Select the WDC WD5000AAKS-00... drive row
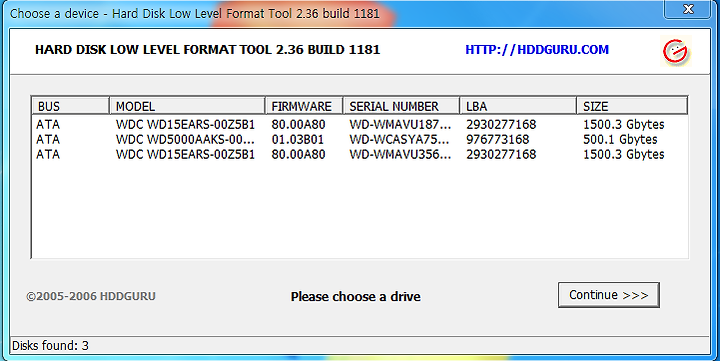The height and width of the screenshot is (361, 720). pos(360,139)
